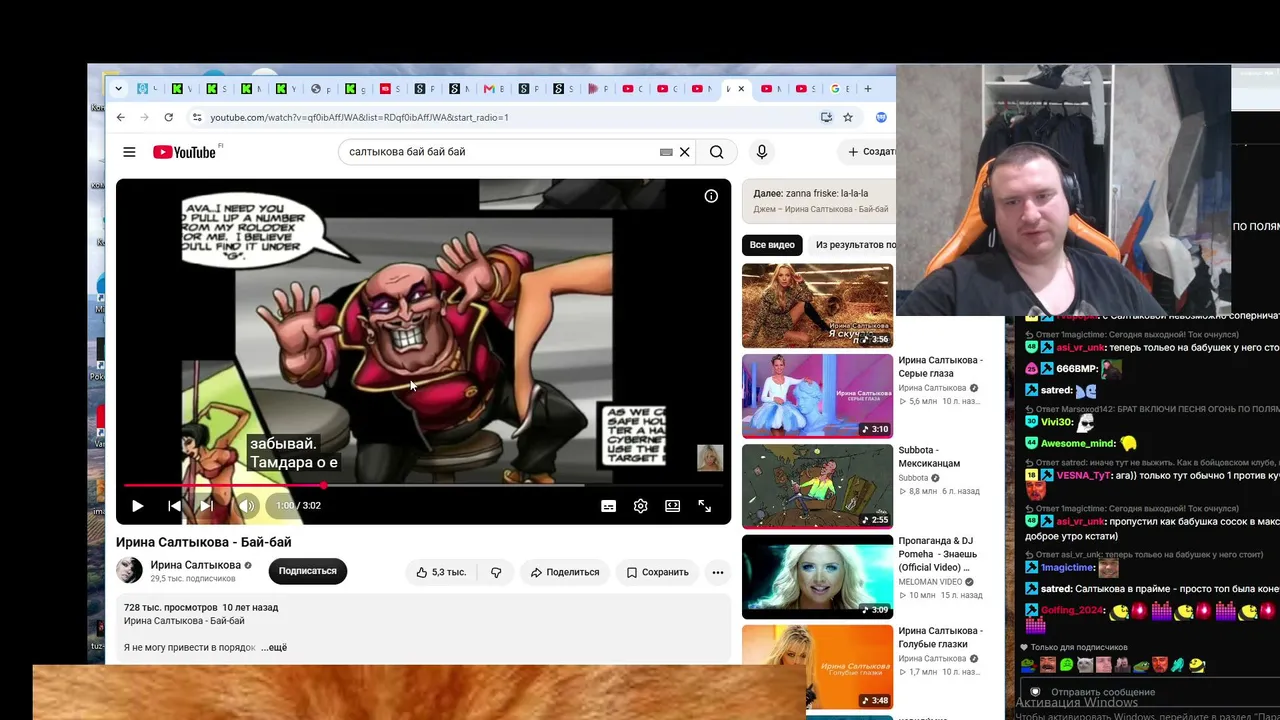The width and height of the screenshot is (1280, 720).
Task: Open the channel avatar beside Подписаться
Action: point(129,571)
